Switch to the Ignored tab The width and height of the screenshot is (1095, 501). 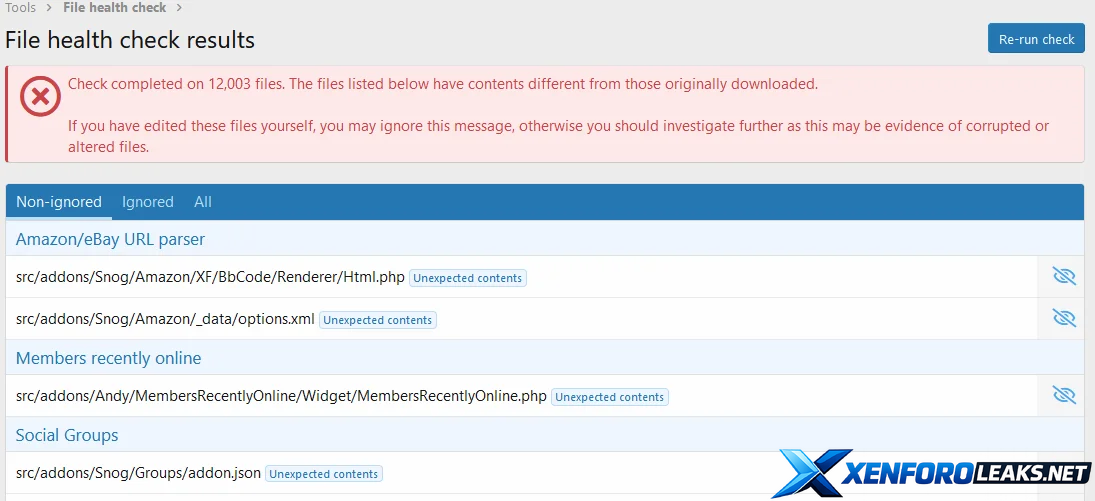tap(148, 202)
